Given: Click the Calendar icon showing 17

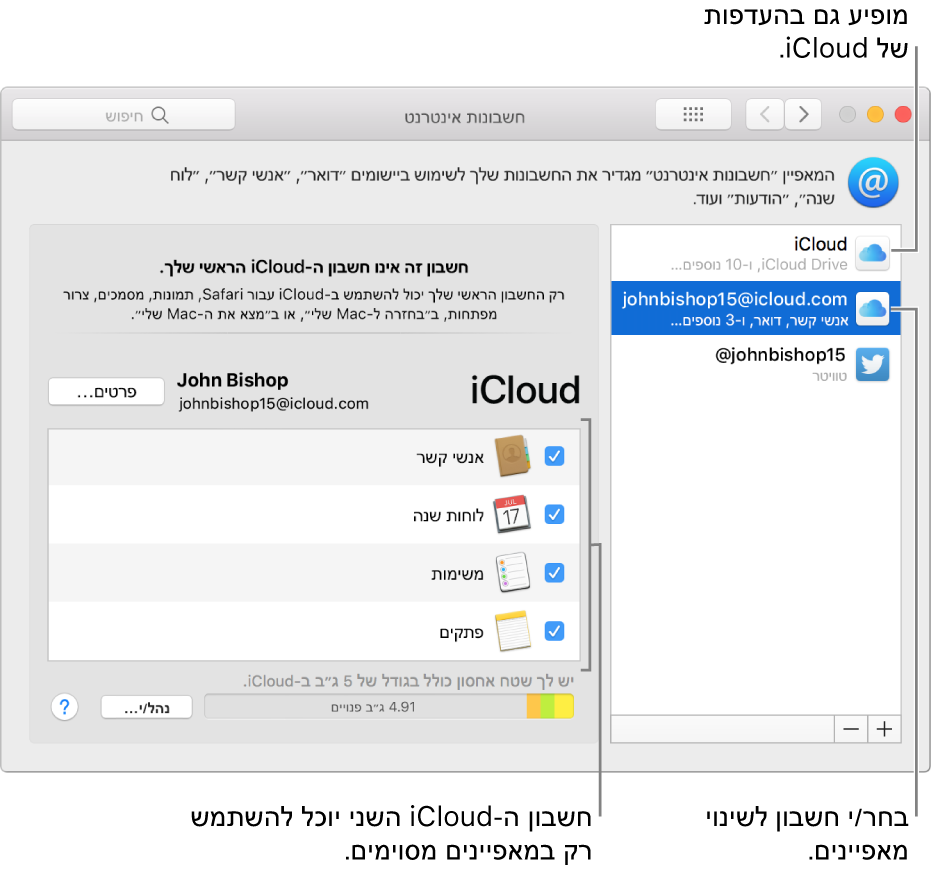Looking at the screenshot, I should point(512,514).
